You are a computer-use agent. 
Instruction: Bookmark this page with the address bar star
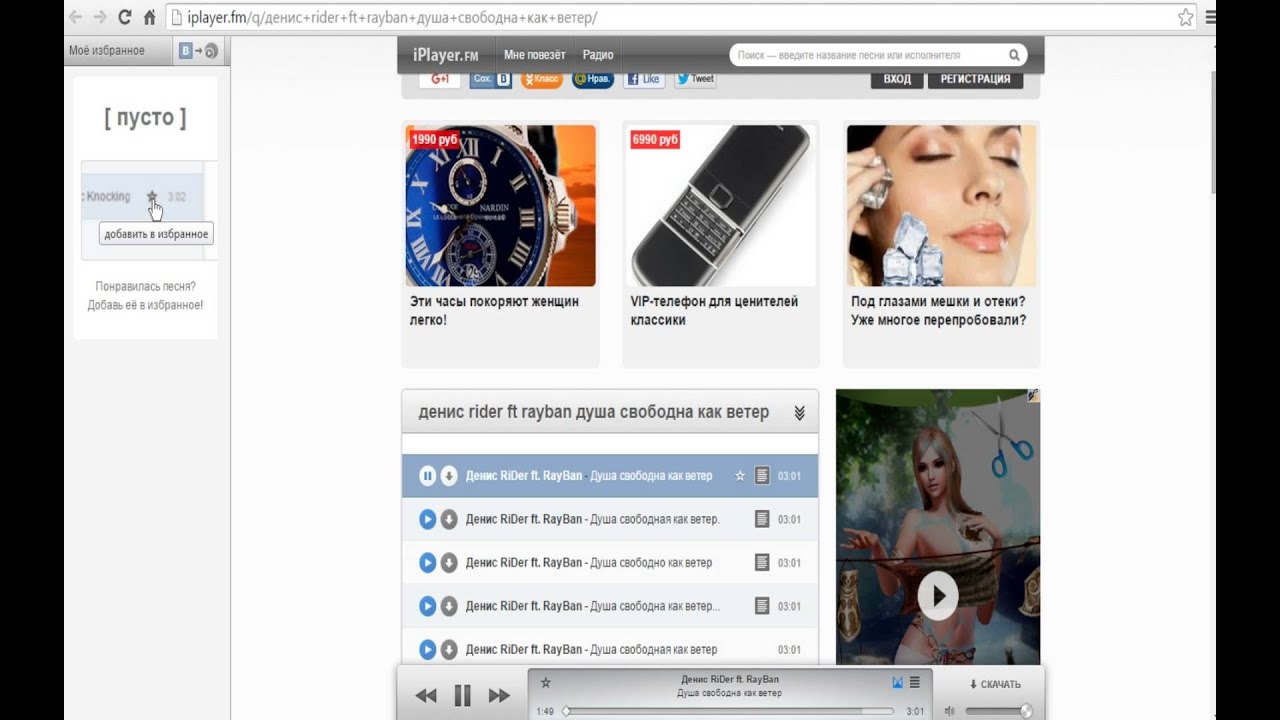pyautogui.click(x=1185, y=17)
